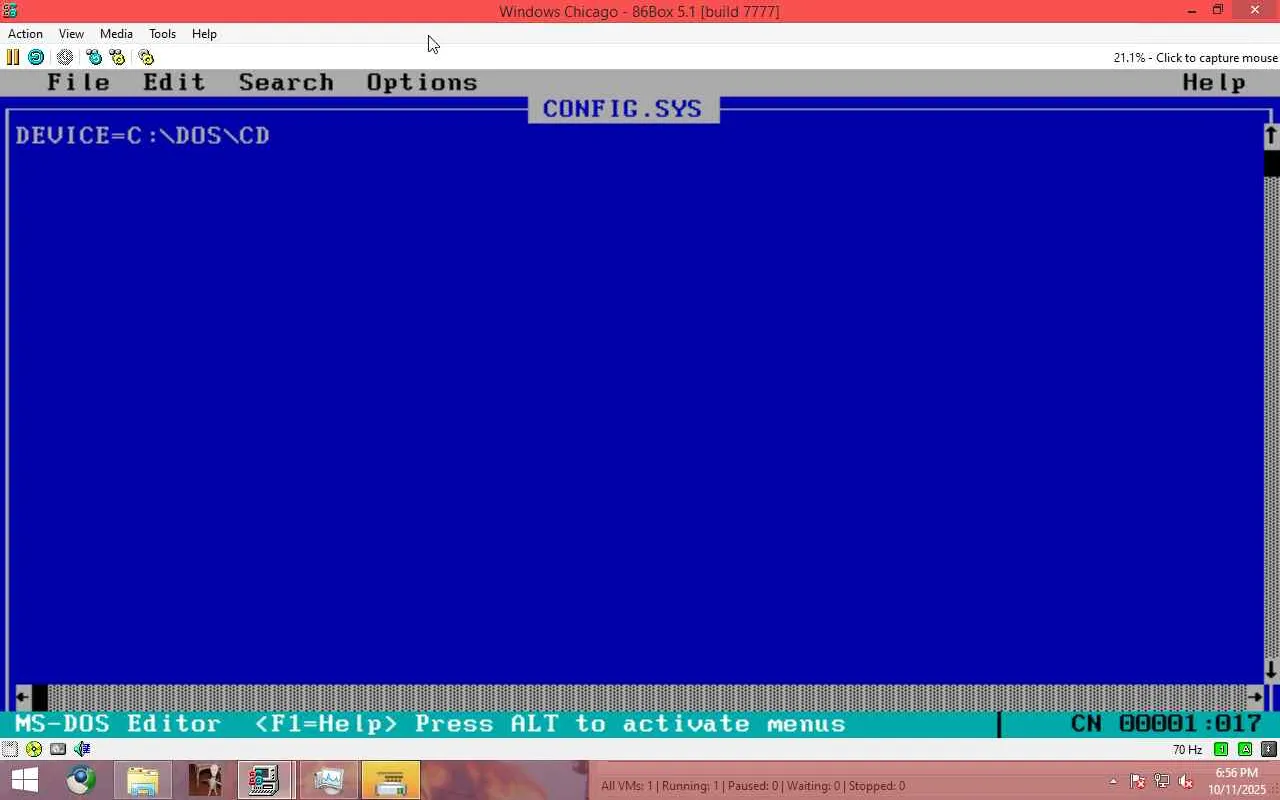Switch to the 86Box manager taskbar icon
This screenshot has width=1280, height=800.
pos(265,780)
